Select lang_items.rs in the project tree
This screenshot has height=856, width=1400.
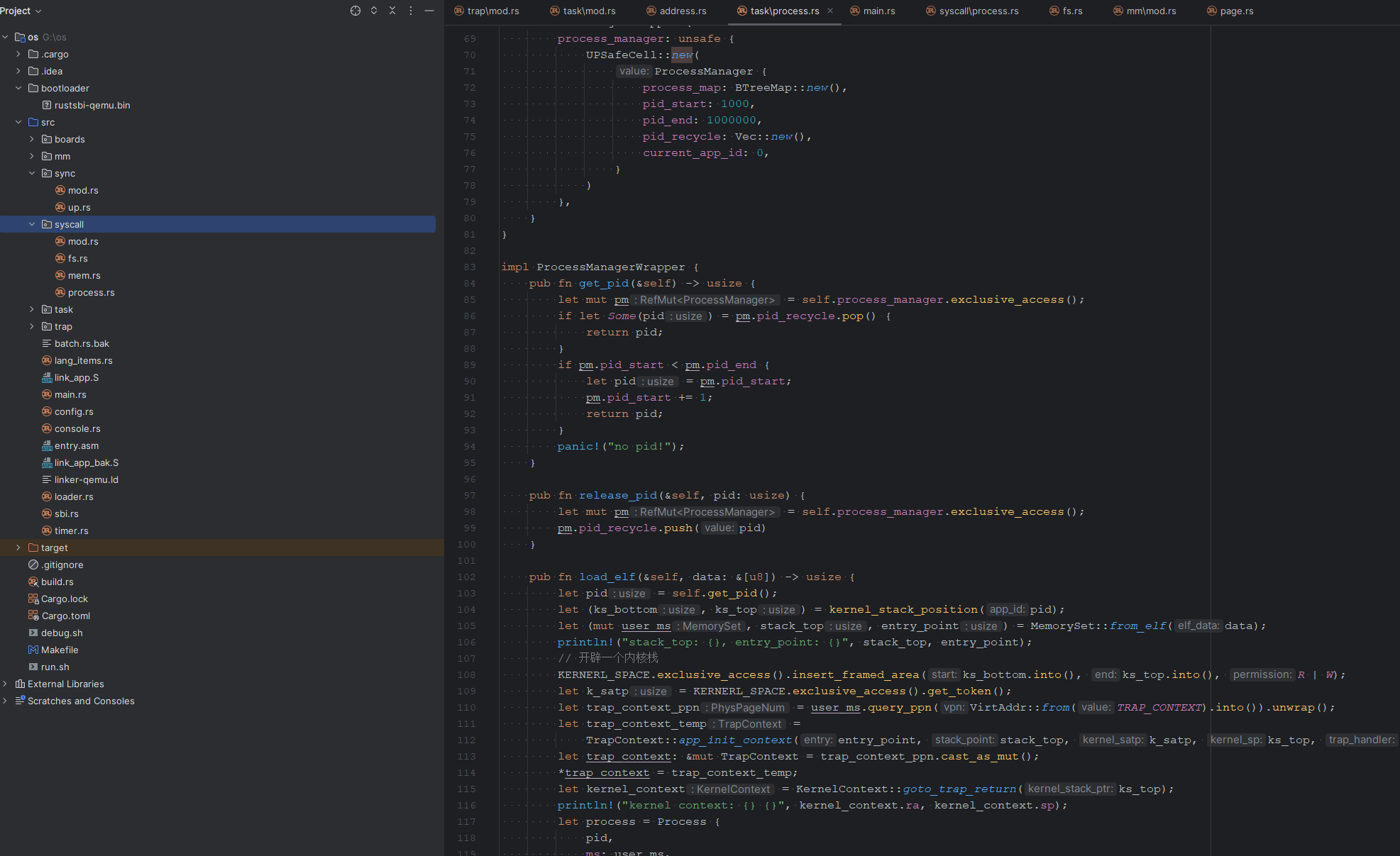[84, 360]
